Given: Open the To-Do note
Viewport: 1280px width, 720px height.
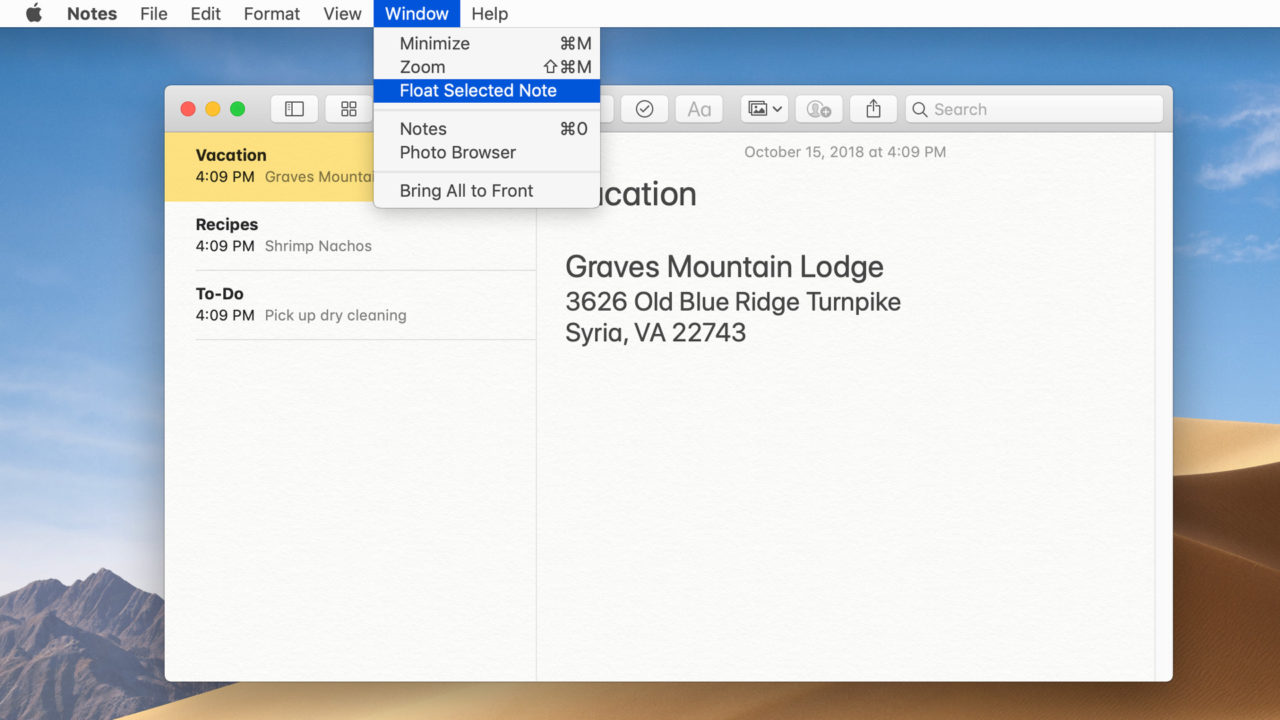Looking at the screenshot, I should pyautogui.click(x=300, y=303).
